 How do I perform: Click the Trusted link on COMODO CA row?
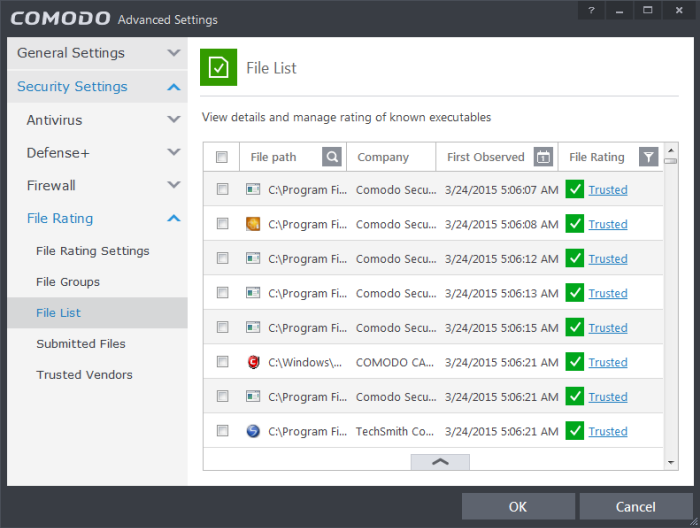point(608,362)
